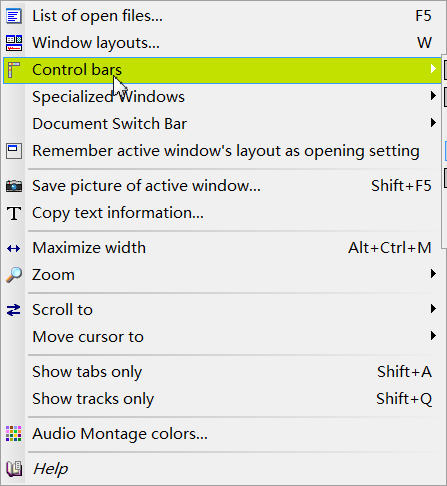
Task: Click the Maximize width double-arrow icon
Action: pos(14,248)
